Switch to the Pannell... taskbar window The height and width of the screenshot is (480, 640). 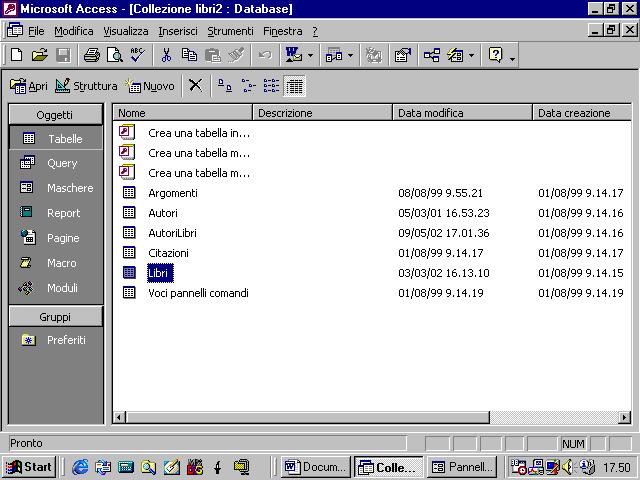[462, 467]
